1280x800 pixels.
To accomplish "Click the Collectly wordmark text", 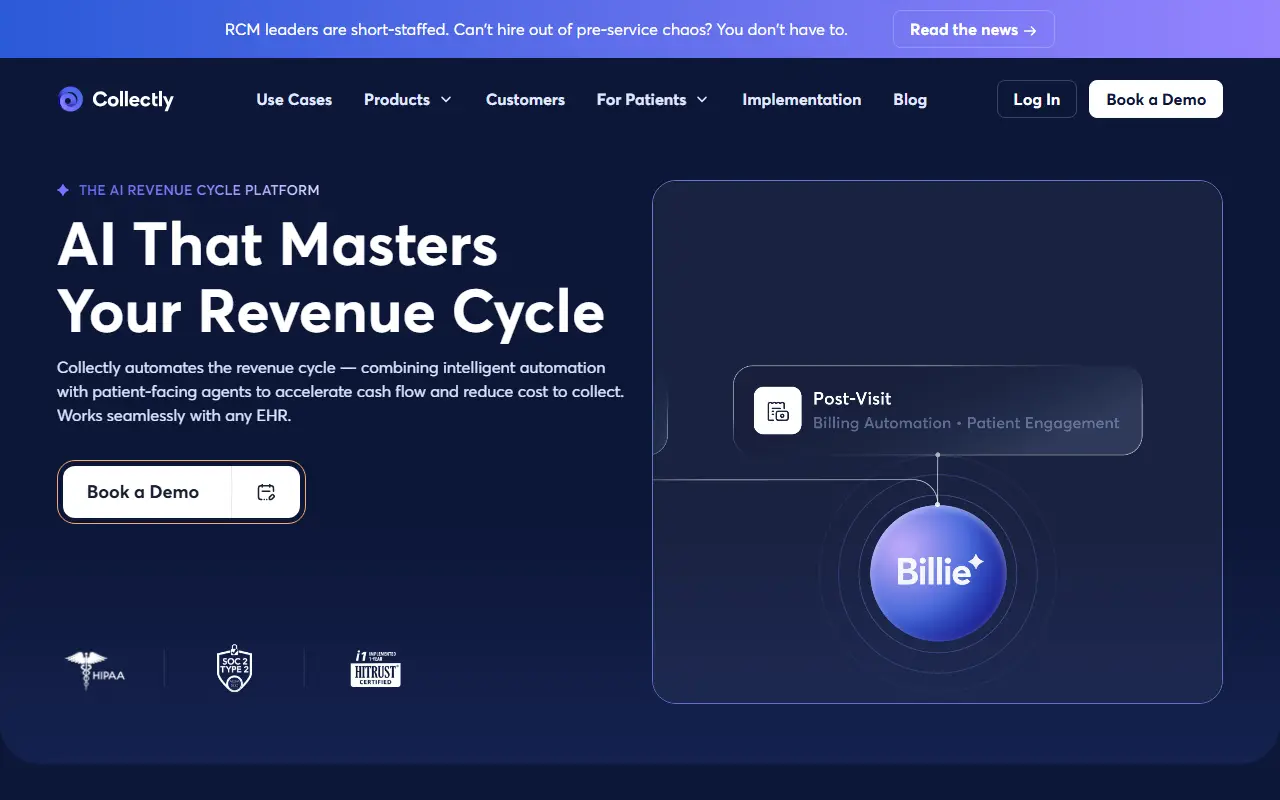I will click(x=133, y=100).
